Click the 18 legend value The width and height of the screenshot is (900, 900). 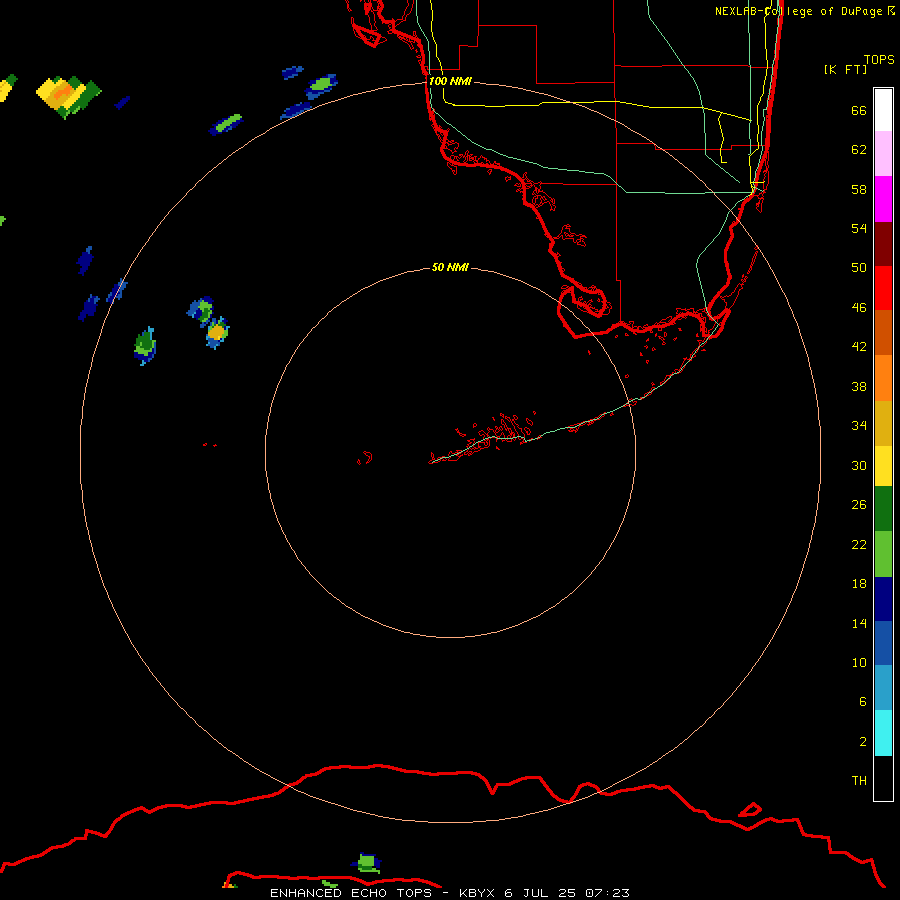pos(859,583)
